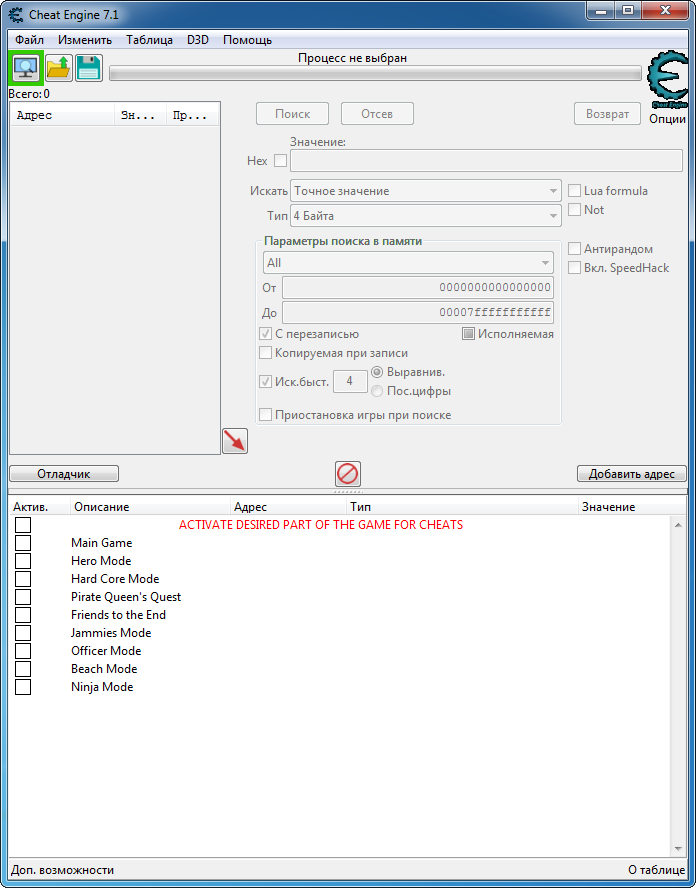
Task: Activate Friends to the End checkbox
Action: [x=23, y=615]
